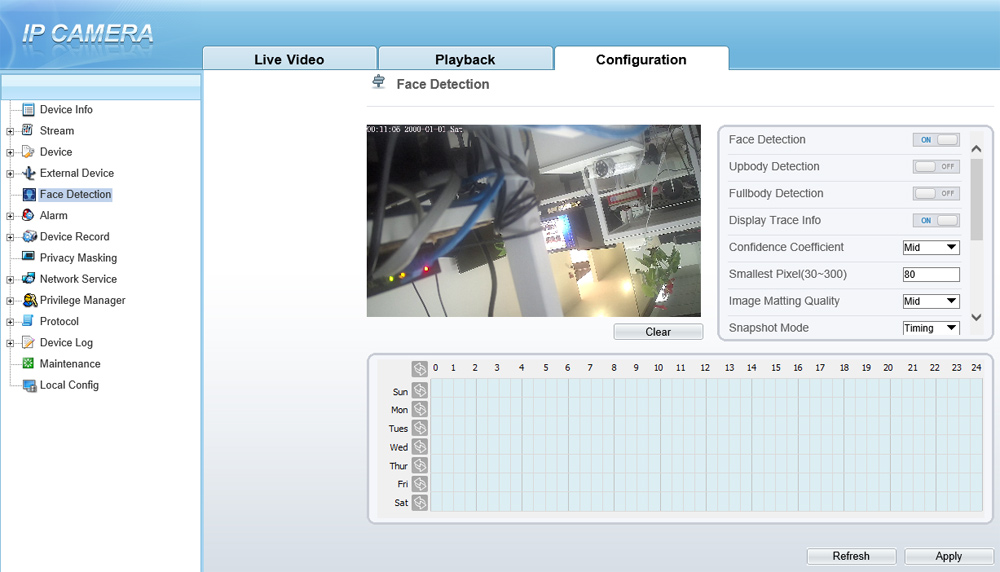Click the Mon row schedule select icon
Screen dimensions: 1000x572
click(420, 409)
